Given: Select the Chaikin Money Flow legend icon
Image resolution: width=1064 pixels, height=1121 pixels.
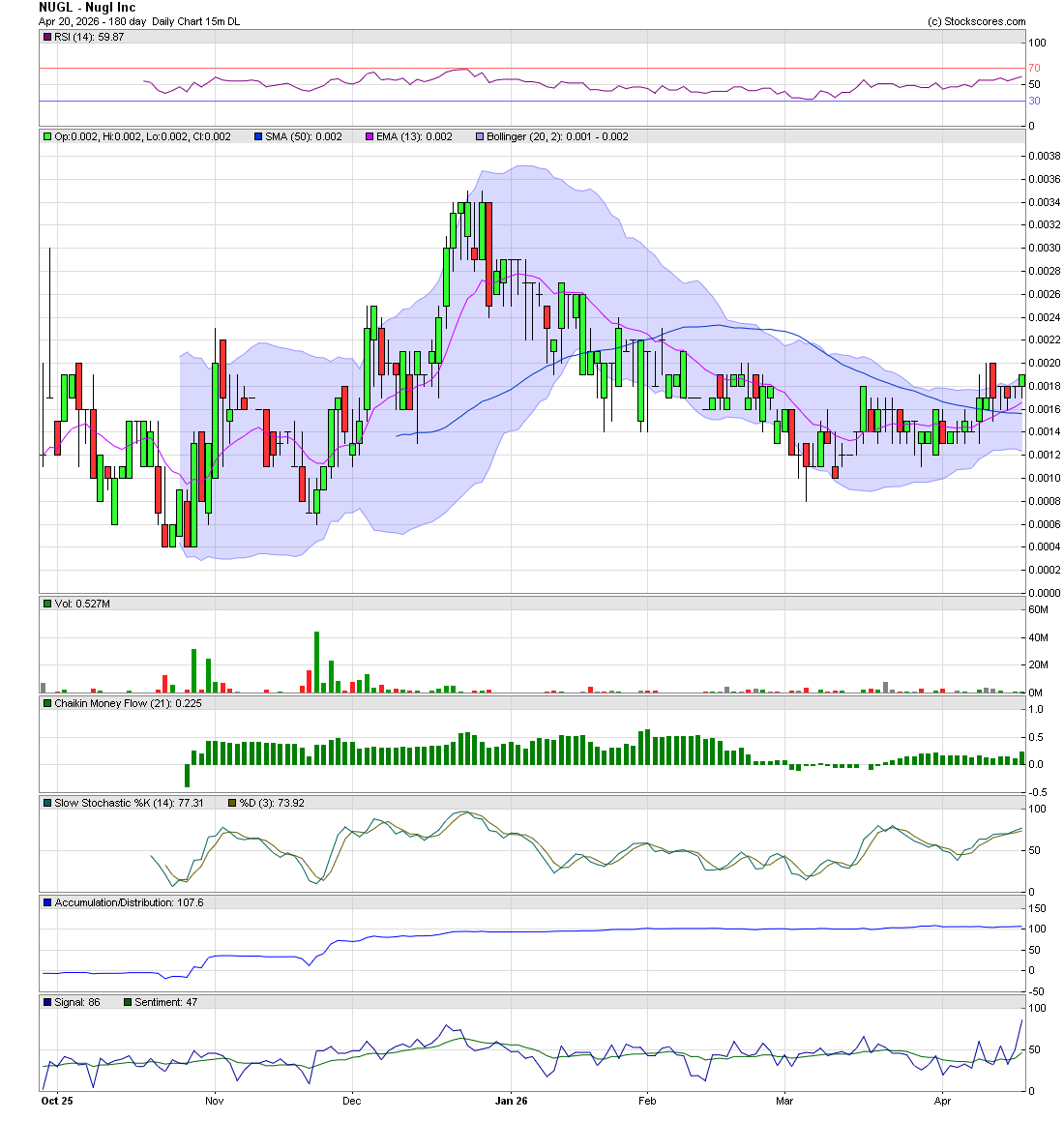Looking at the screenshot, I should (45, 703).
